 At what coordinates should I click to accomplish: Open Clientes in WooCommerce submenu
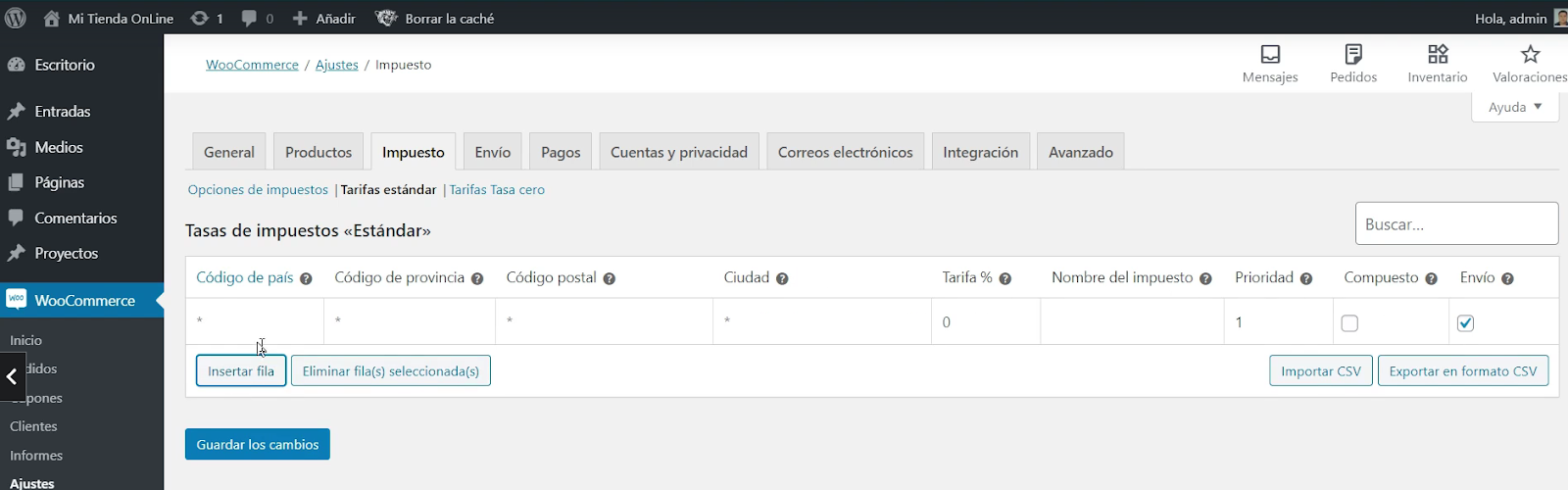tap(33, 426)
